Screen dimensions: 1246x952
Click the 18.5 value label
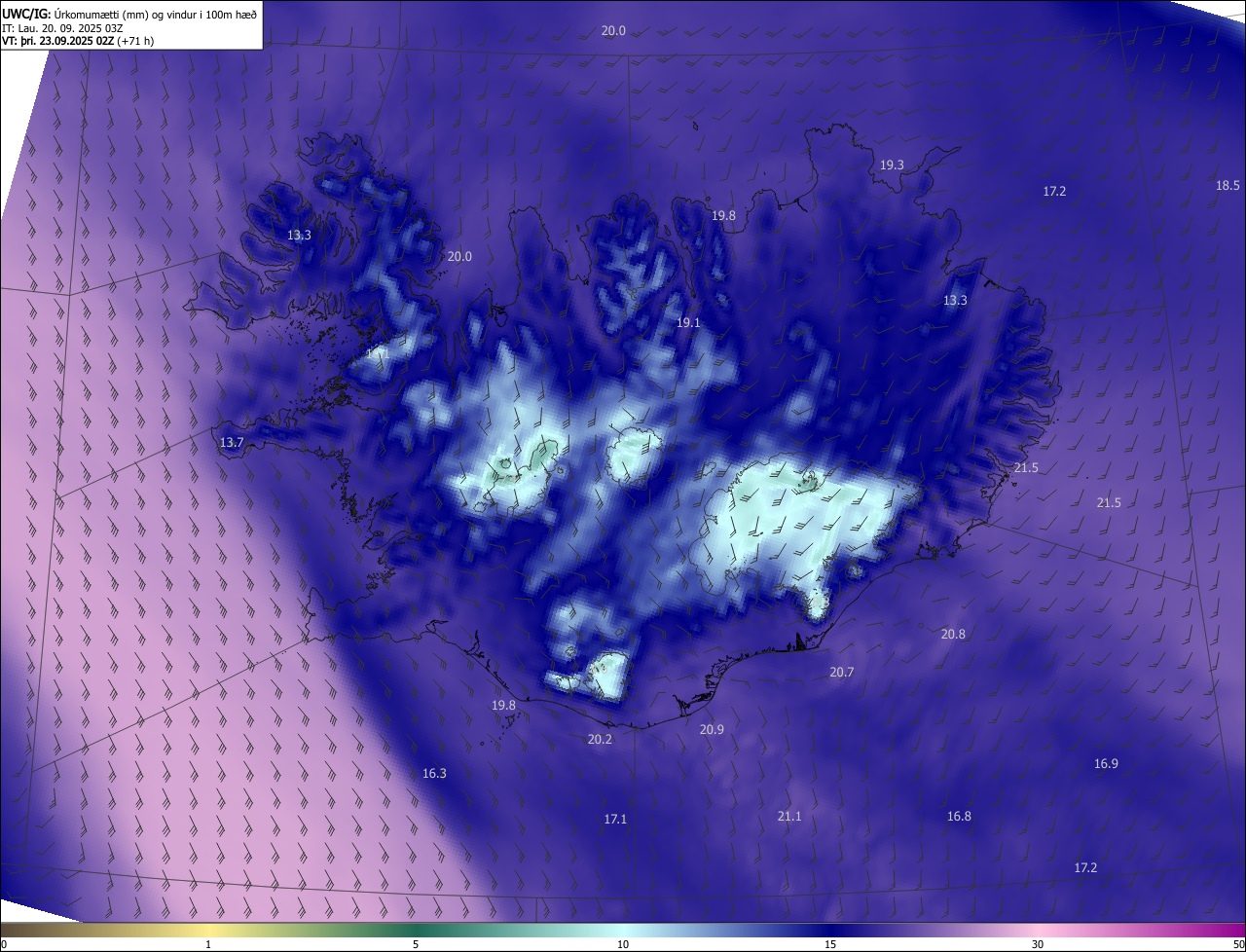(1228, 186)
